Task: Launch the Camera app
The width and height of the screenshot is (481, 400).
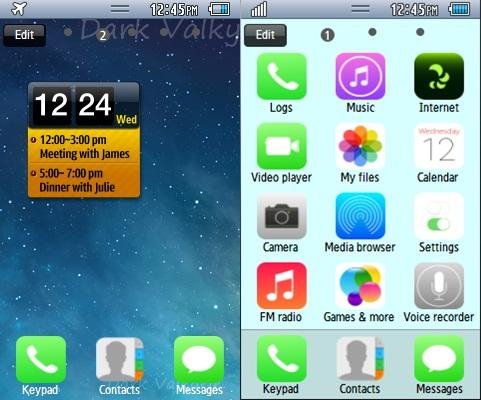Action: coord(282,216)
